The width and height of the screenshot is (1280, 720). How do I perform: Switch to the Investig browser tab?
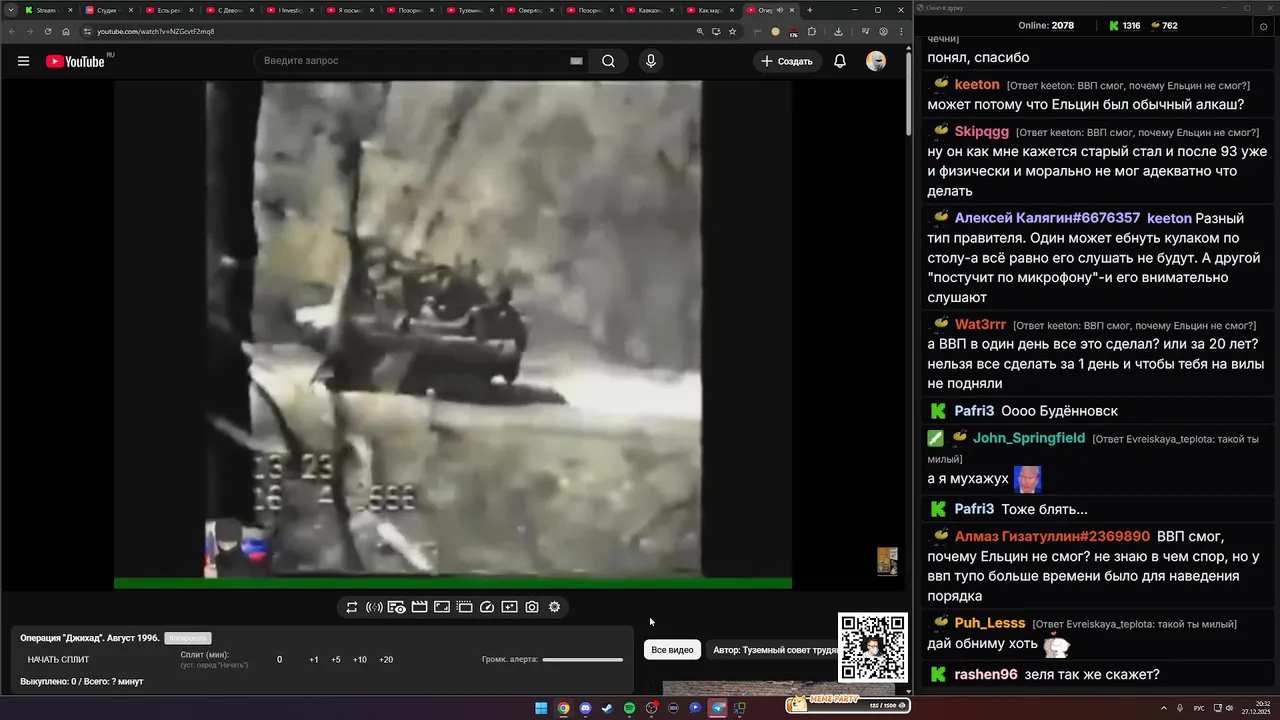289,10
